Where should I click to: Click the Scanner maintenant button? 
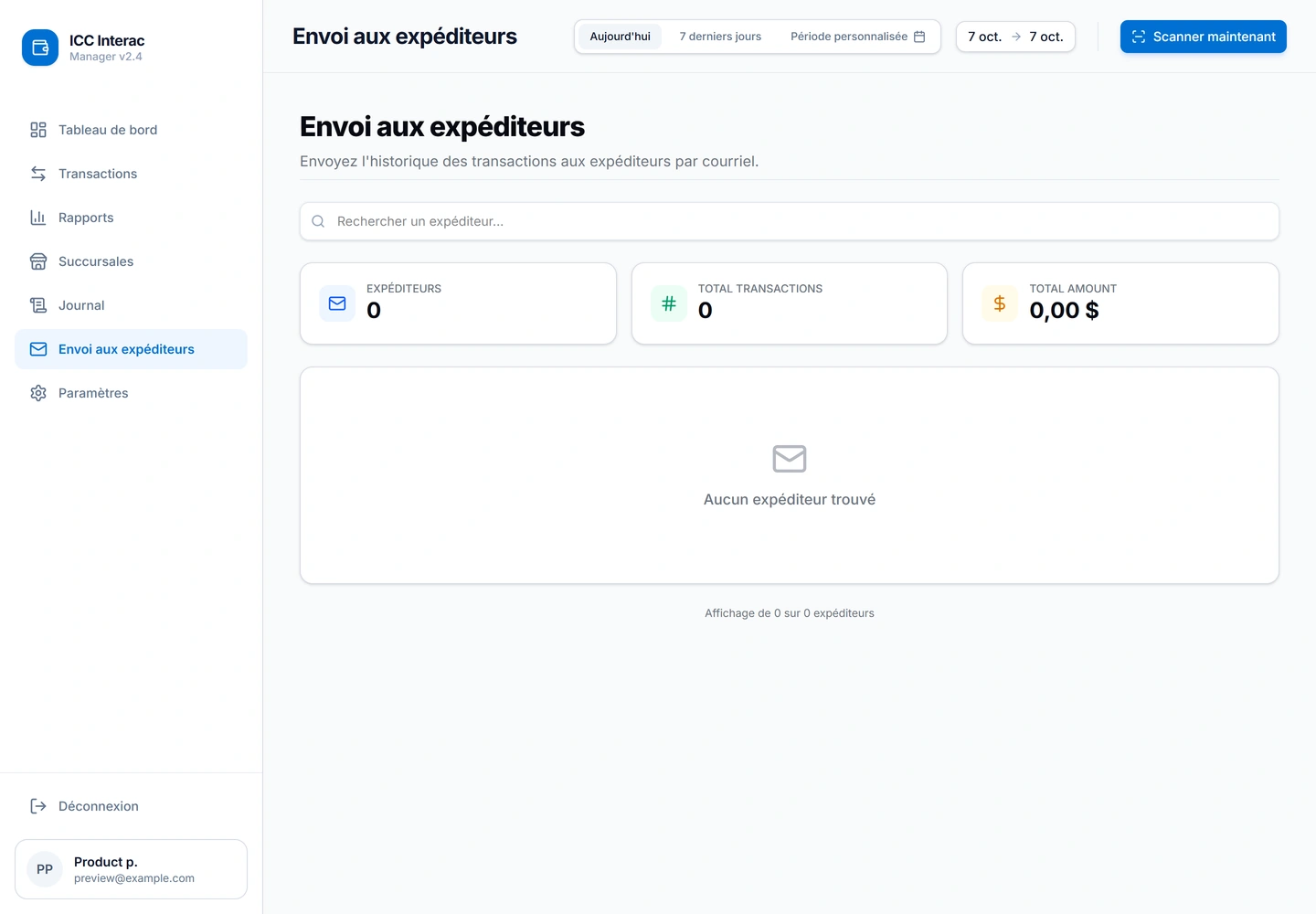pos(1204,37)
